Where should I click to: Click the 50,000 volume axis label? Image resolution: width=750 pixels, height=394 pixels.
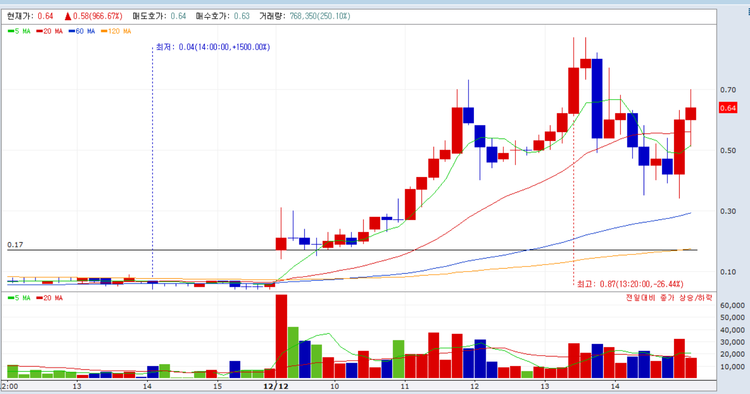pyautogui.click(x=732, y=317)
